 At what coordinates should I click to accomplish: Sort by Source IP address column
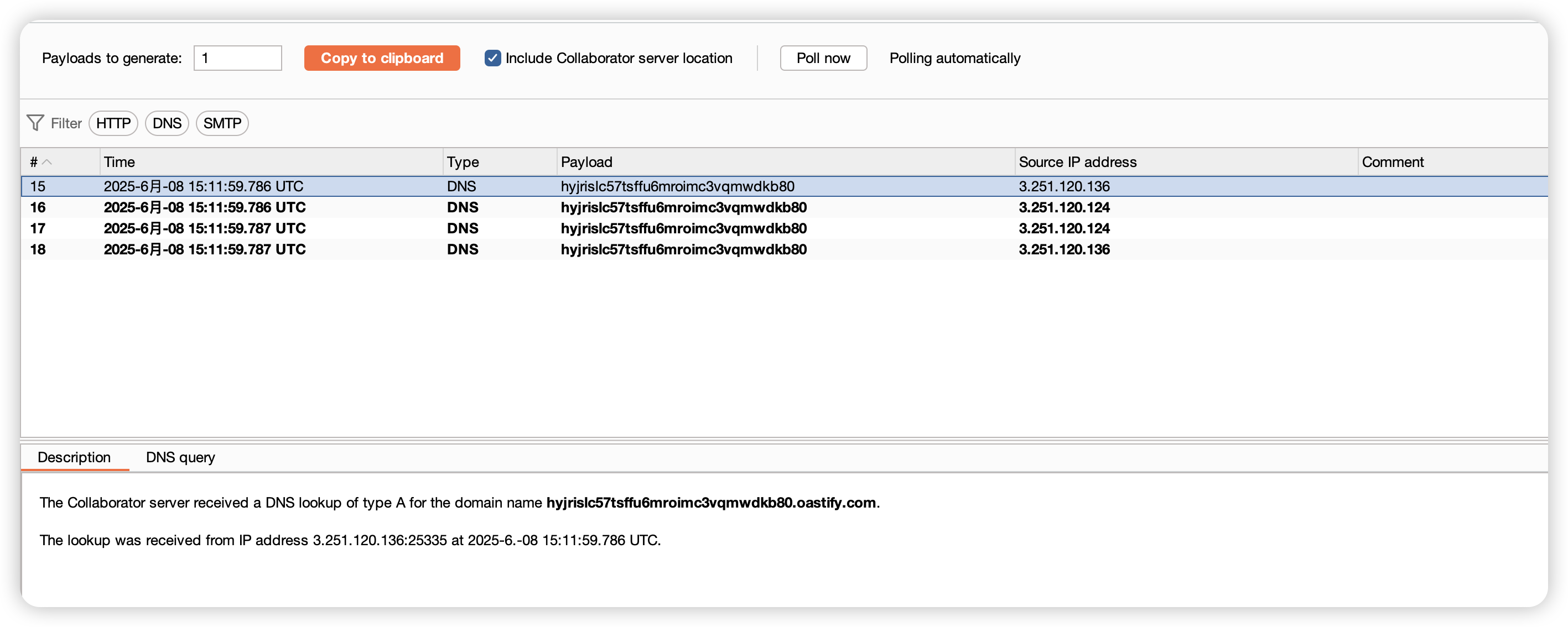(1077, 162)
